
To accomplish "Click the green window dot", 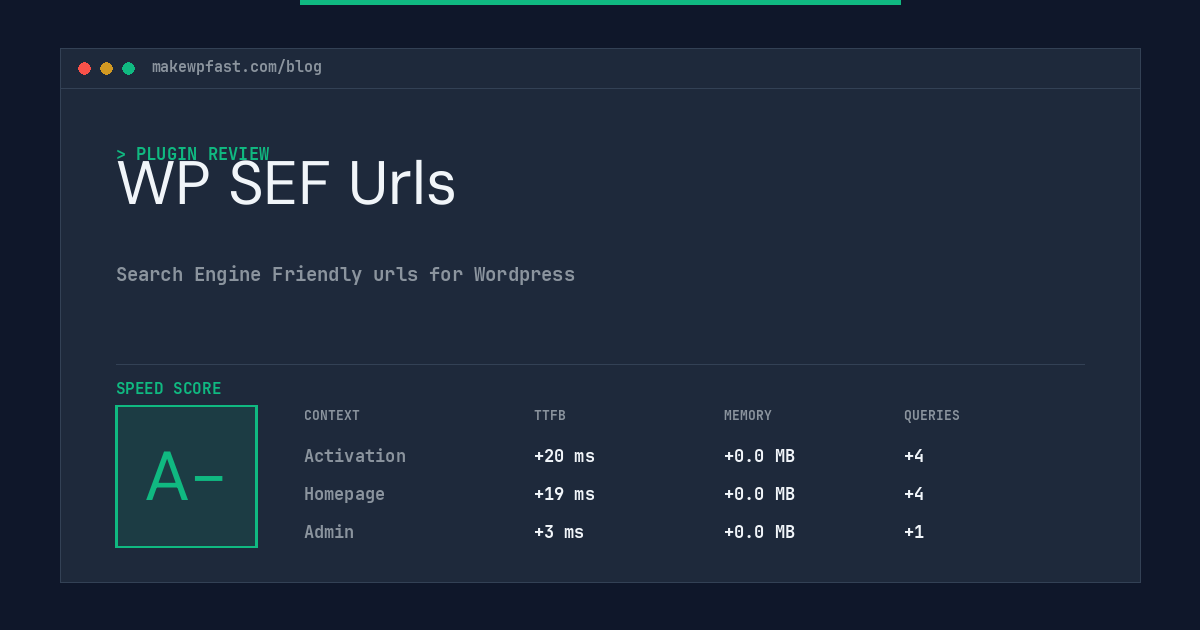I will (128, 68).
